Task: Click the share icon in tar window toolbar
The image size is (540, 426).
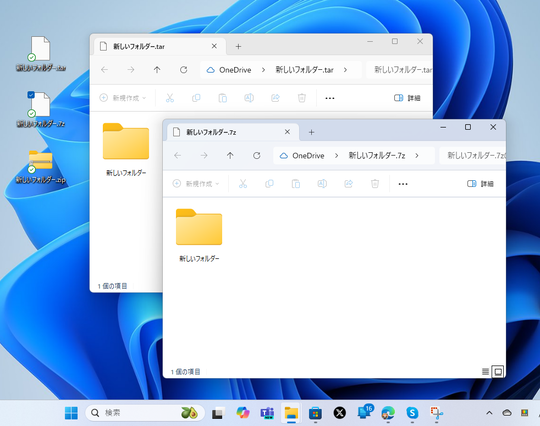Action: pos(275,98)
